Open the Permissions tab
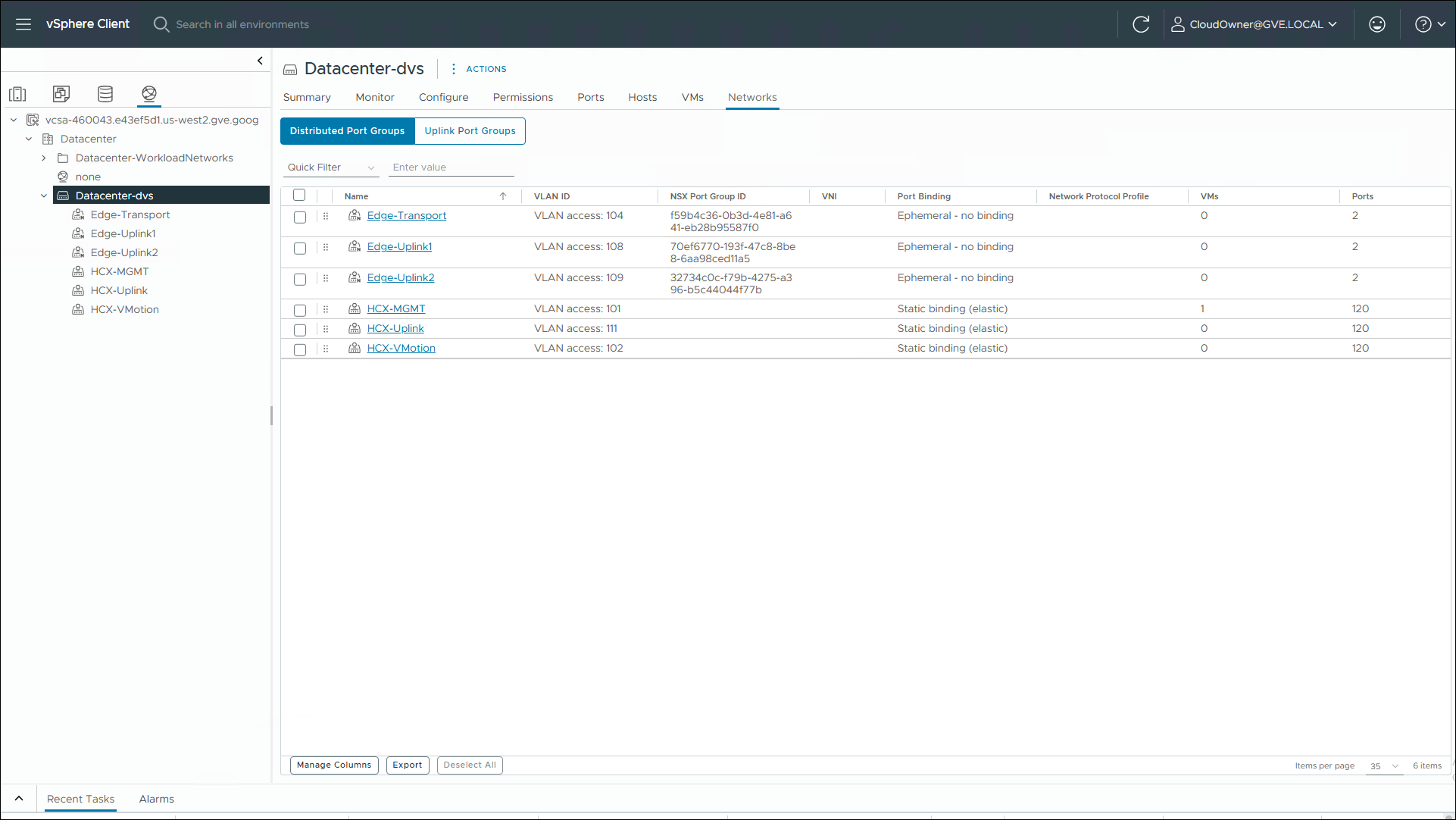1456x820 pixels. (x=523, y=97)
